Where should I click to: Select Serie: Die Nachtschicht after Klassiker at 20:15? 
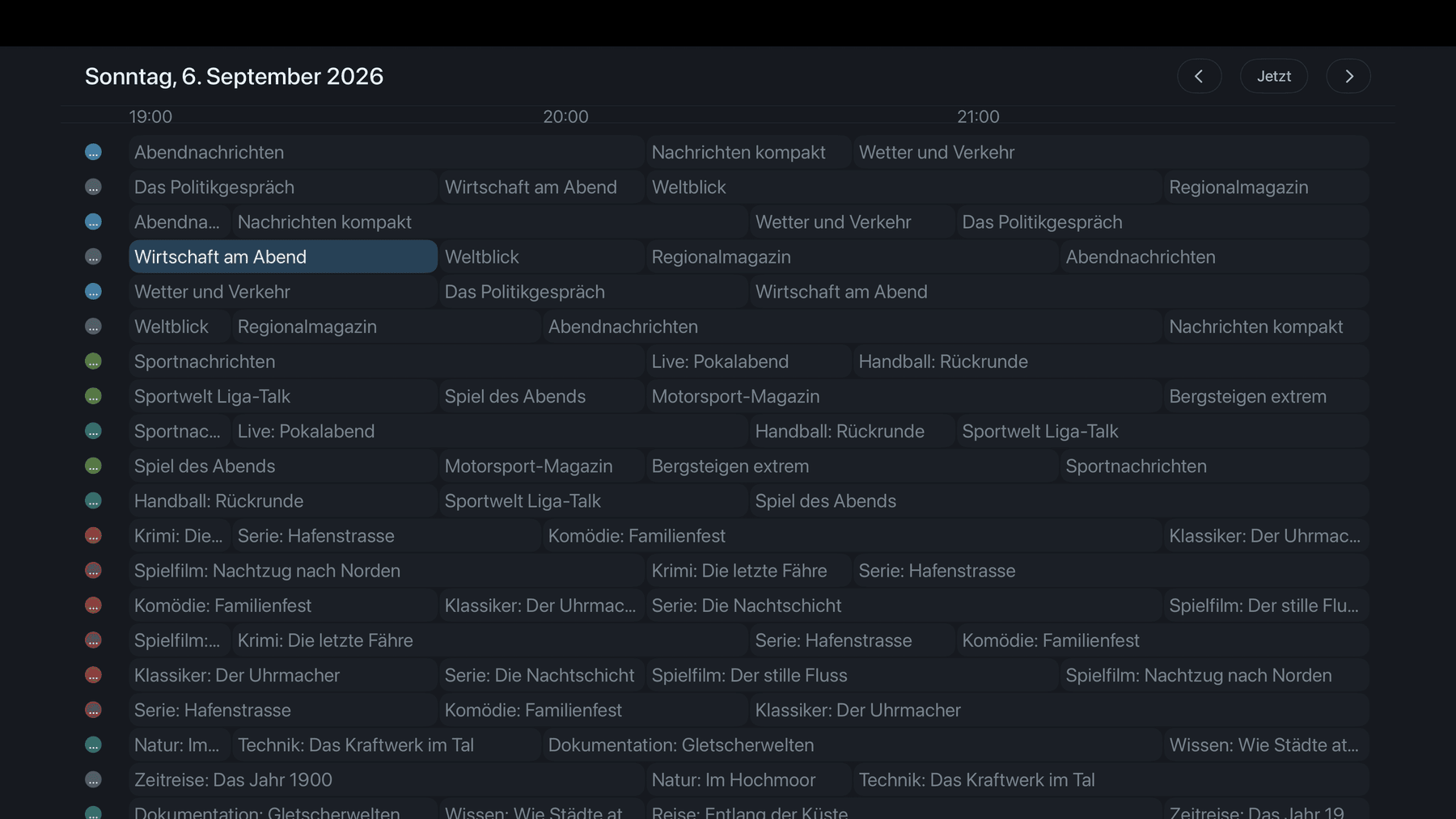tap(904, 605)
